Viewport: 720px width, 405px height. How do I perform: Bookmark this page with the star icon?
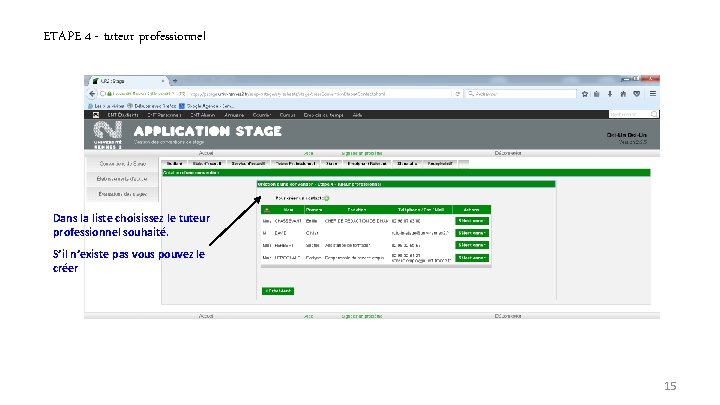[585, 94]
